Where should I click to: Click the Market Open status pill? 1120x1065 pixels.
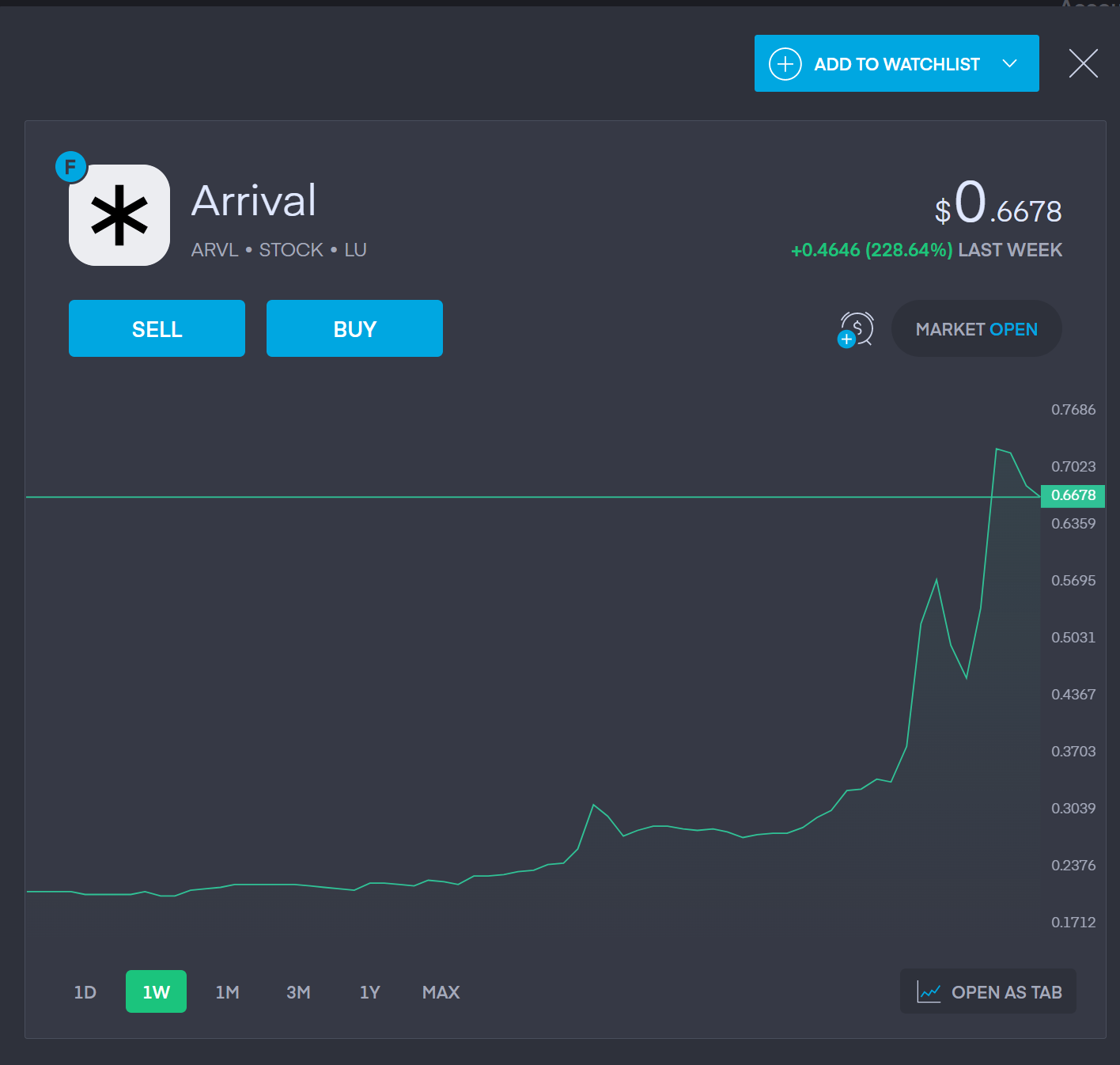[976, 328]
